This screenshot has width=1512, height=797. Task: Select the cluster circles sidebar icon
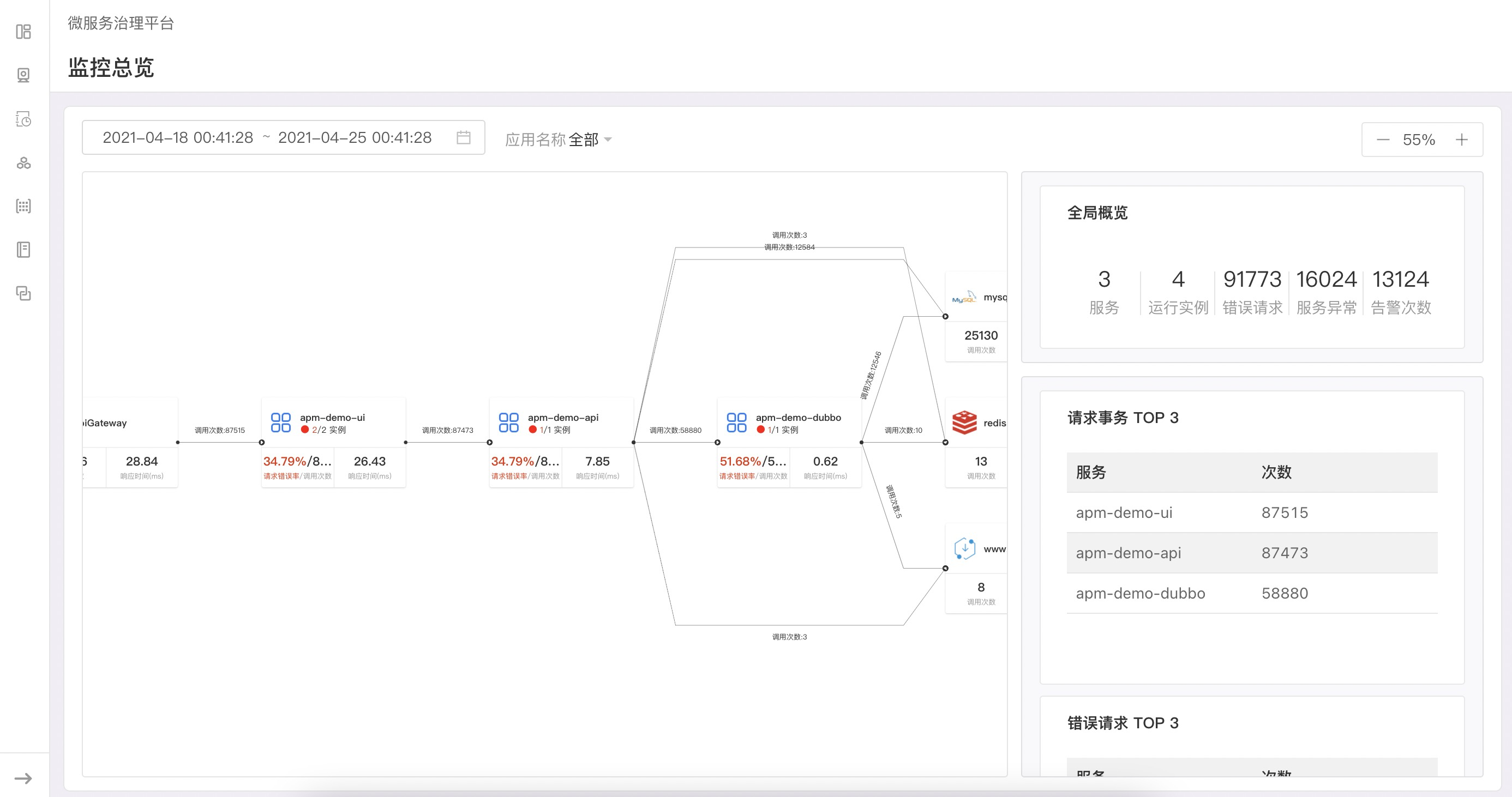pyautogui.click(x=23, y=163)
